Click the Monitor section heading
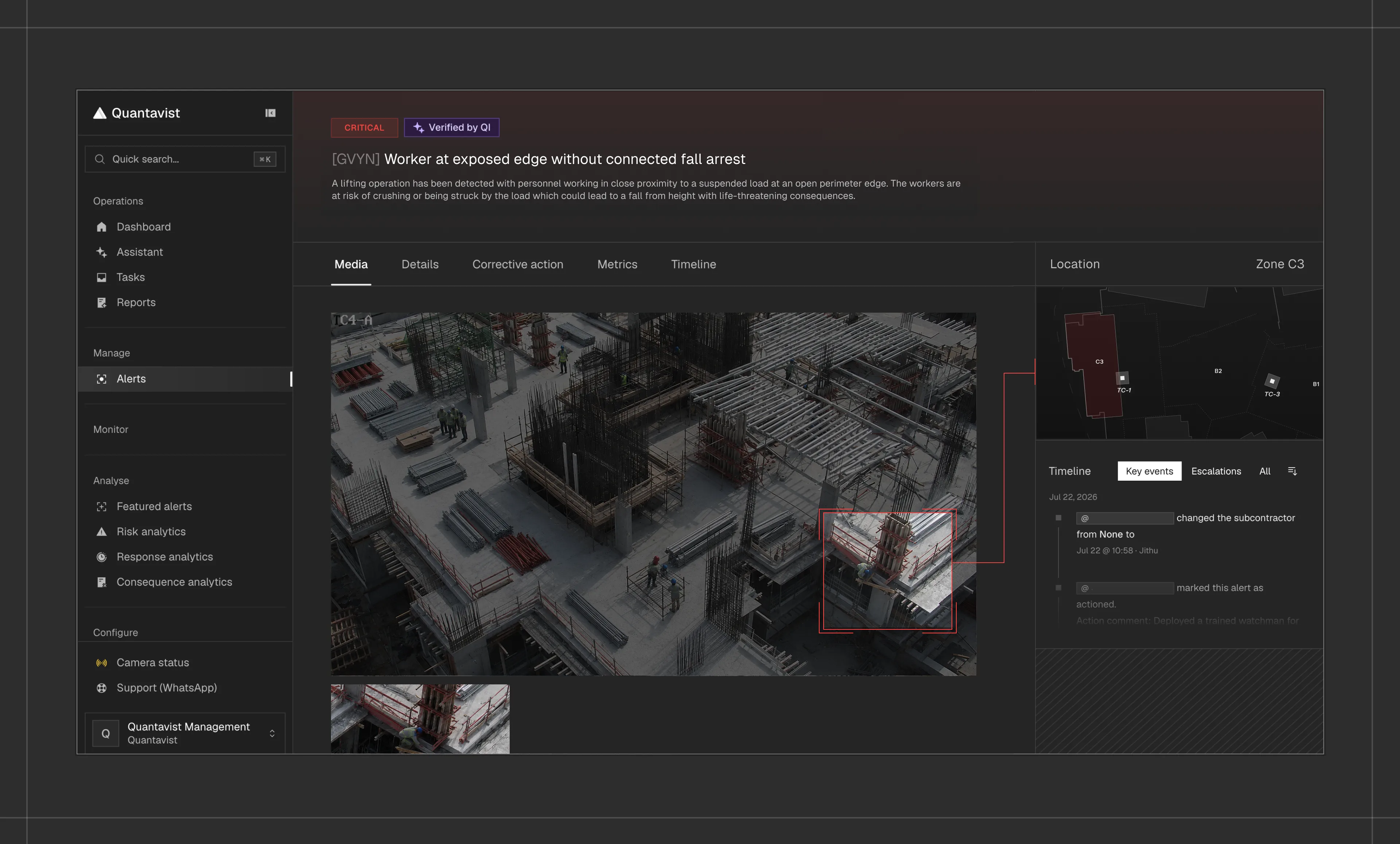 (111, 429)
